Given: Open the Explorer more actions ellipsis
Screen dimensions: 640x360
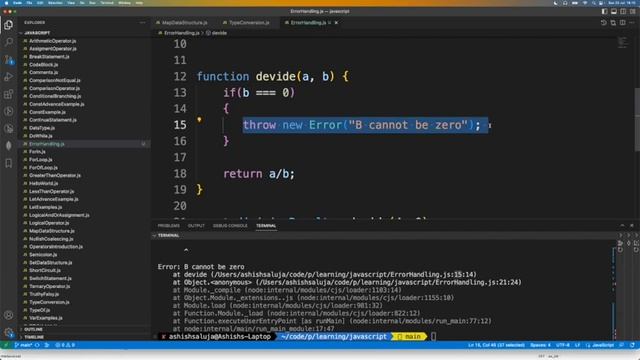Looking at the screenshot, I should [x=142, y=23].
